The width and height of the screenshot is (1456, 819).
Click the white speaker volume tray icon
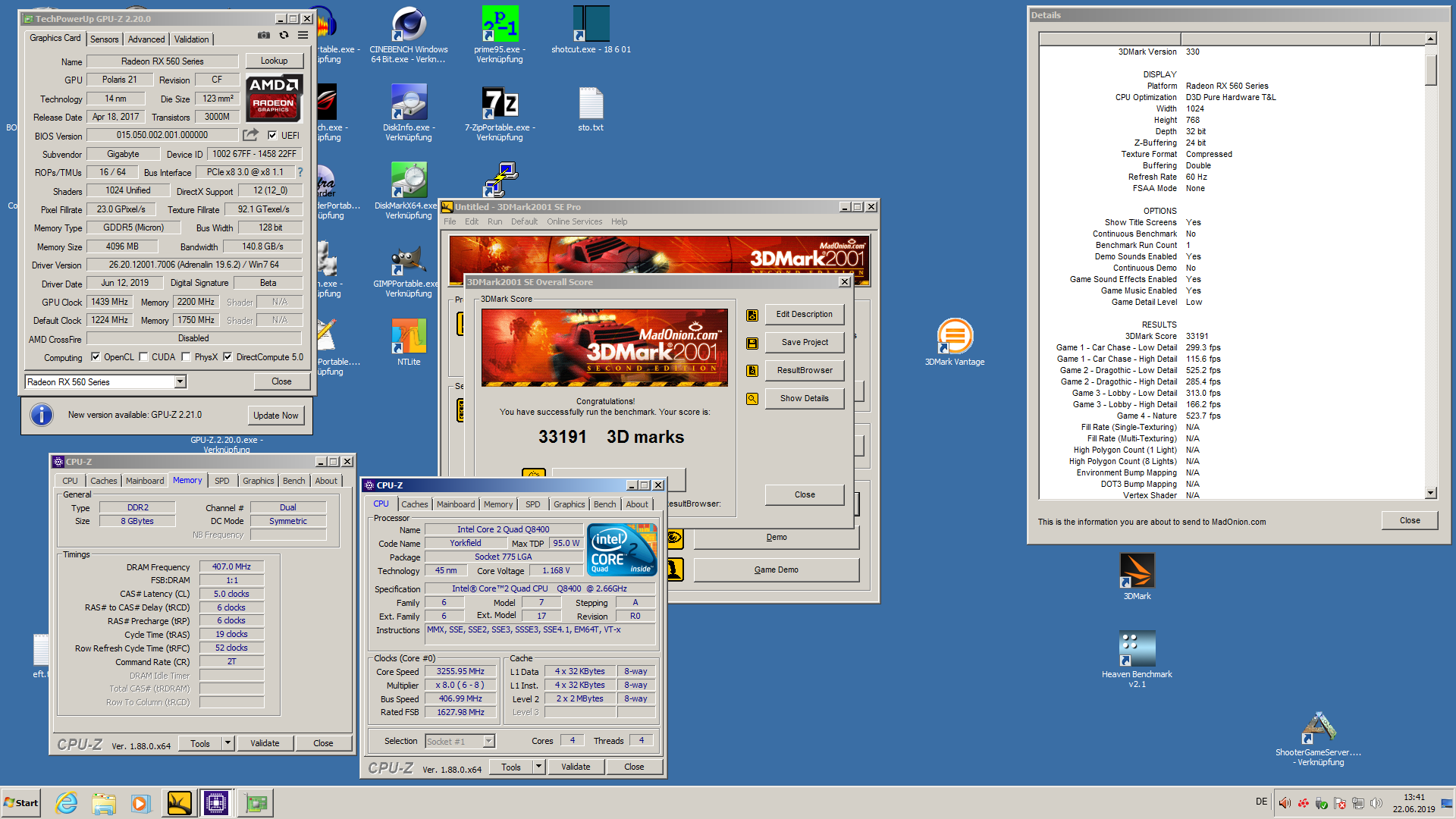[1376, 803]
